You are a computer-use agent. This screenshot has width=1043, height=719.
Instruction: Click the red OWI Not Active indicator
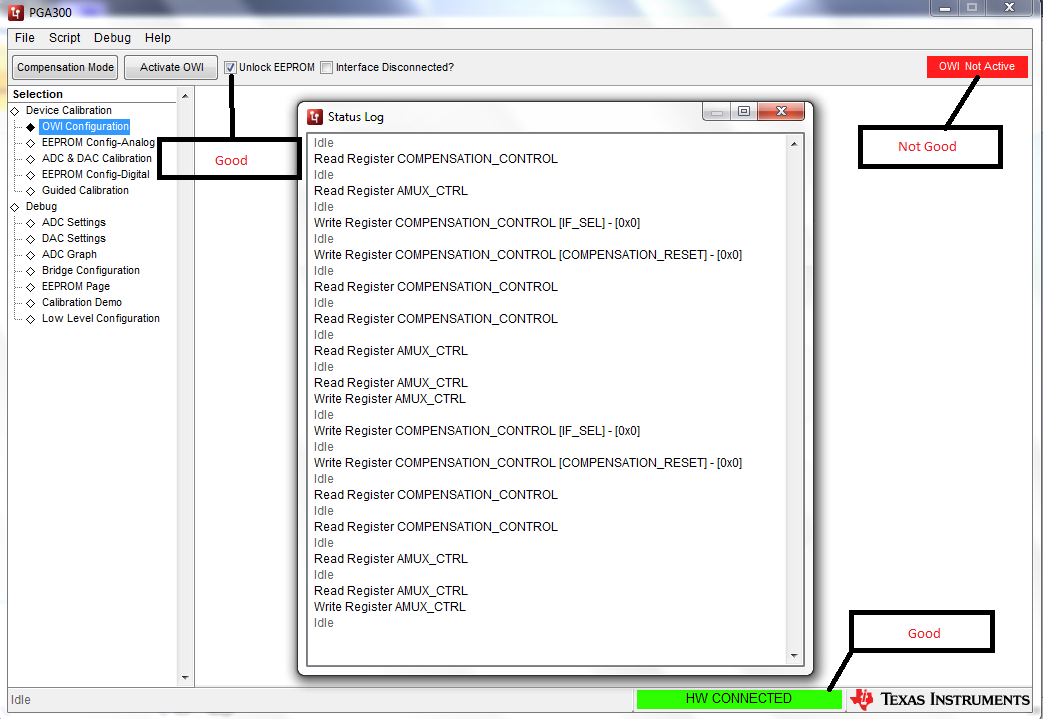(x=976, y=67)
